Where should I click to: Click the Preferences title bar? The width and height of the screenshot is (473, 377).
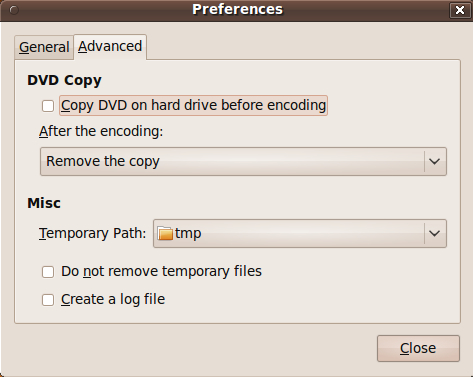[x=237, y=10]
